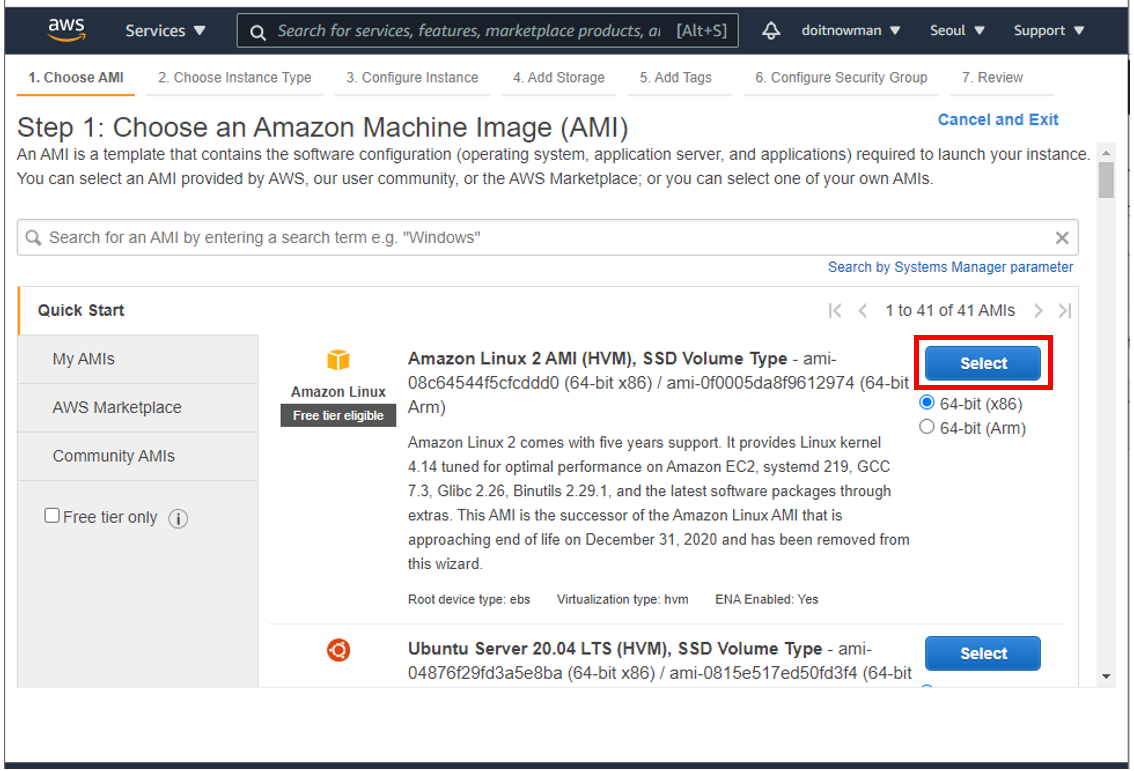
Task: Click the Free tier eligible badge
Action: click(x=338, y=415)
